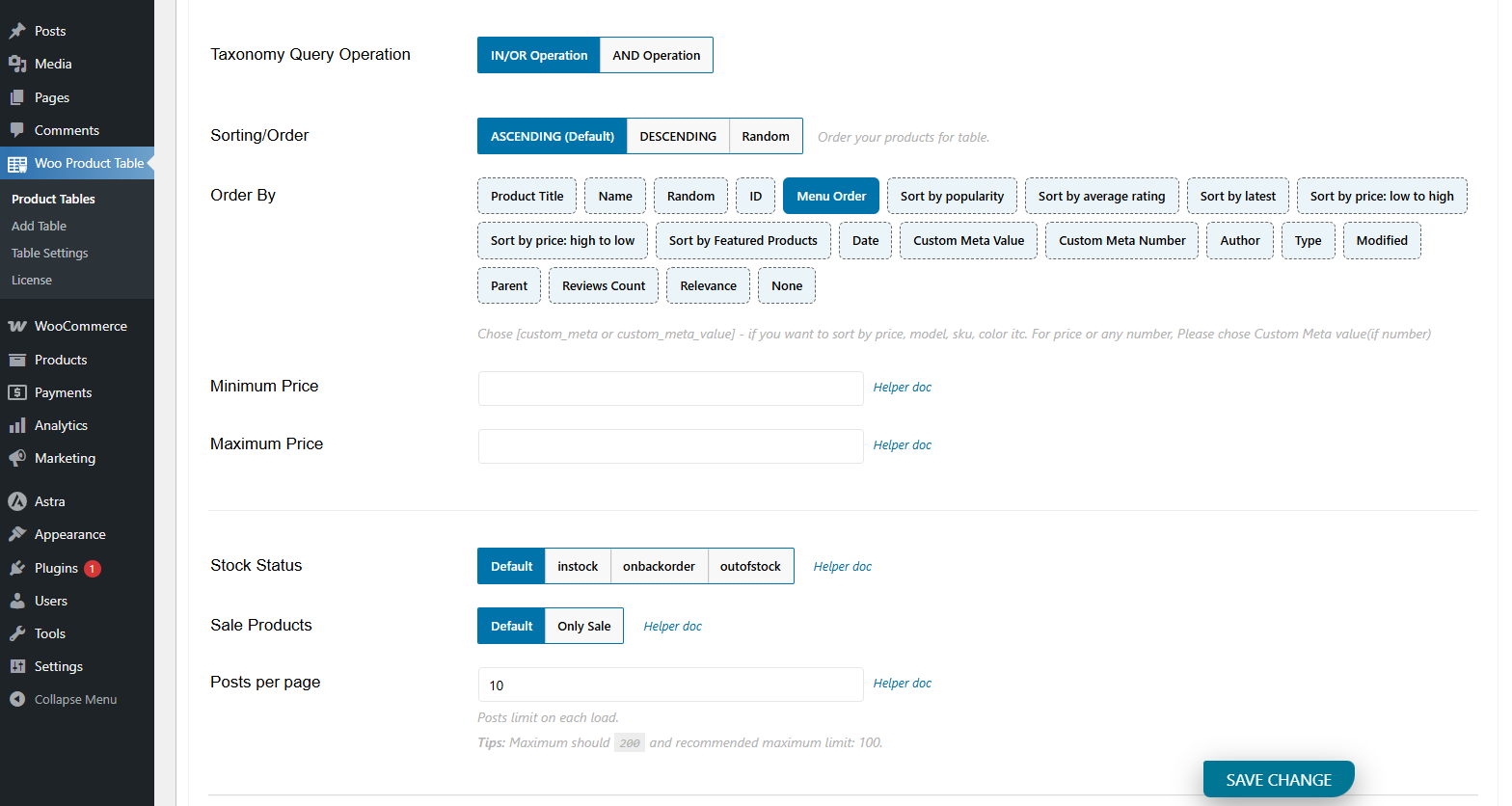Order by Date
Screen dimensions: 1512x806
[866, 240]
